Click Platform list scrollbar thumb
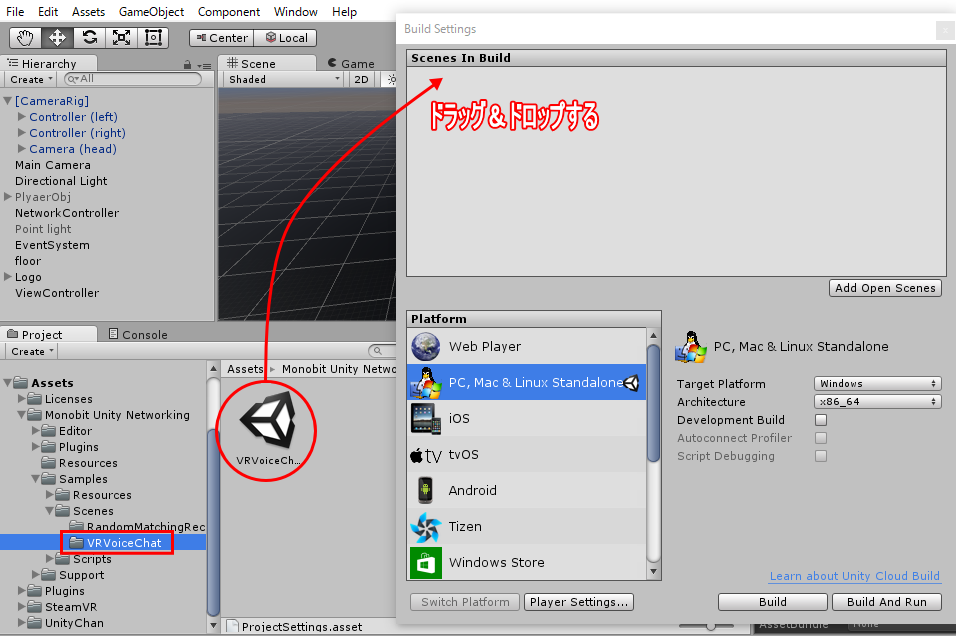Screen dimensions: 956x636 click(653, 402)
